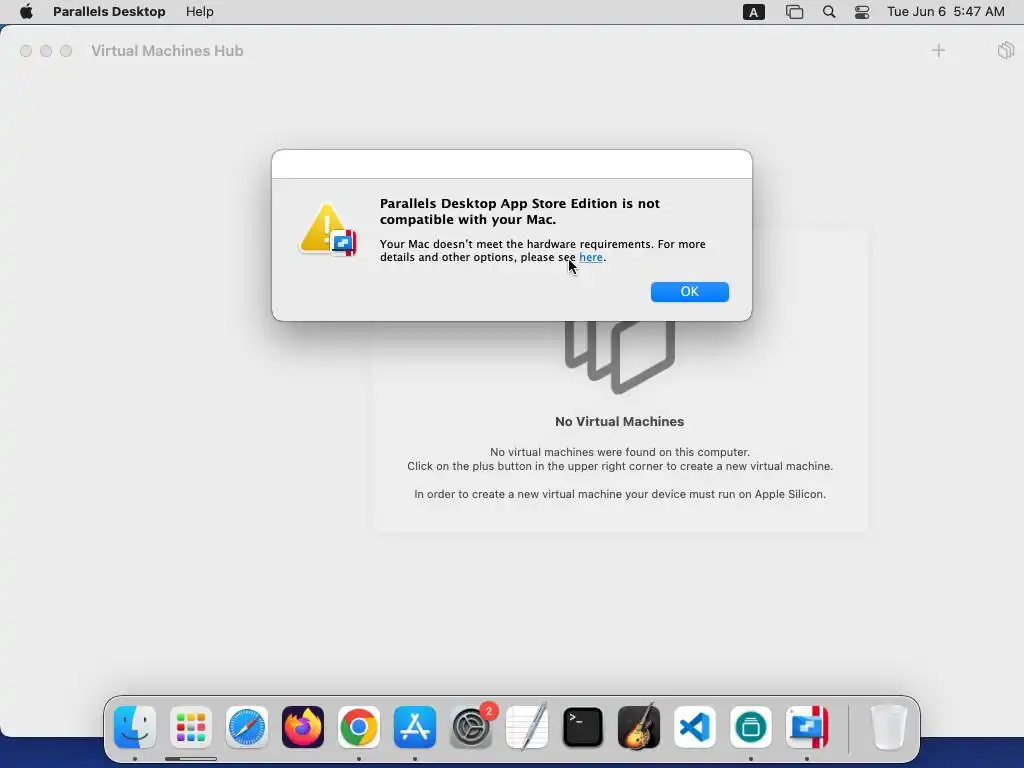Click the date and time in menu bar

click(x=946, y=12)
